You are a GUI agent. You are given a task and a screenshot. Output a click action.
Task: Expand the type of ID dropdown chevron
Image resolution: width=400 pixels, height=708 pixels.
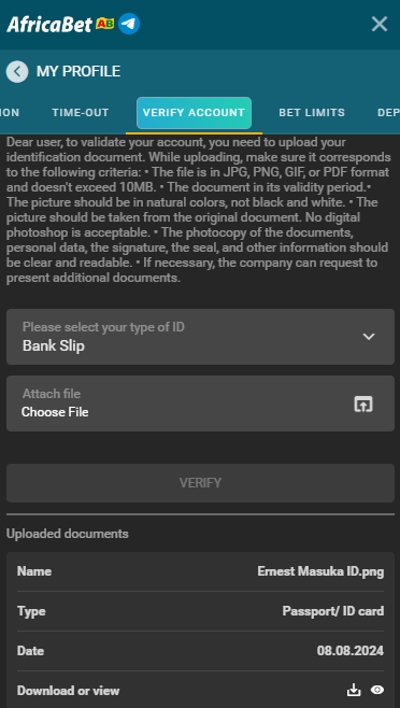click(369, 336)
